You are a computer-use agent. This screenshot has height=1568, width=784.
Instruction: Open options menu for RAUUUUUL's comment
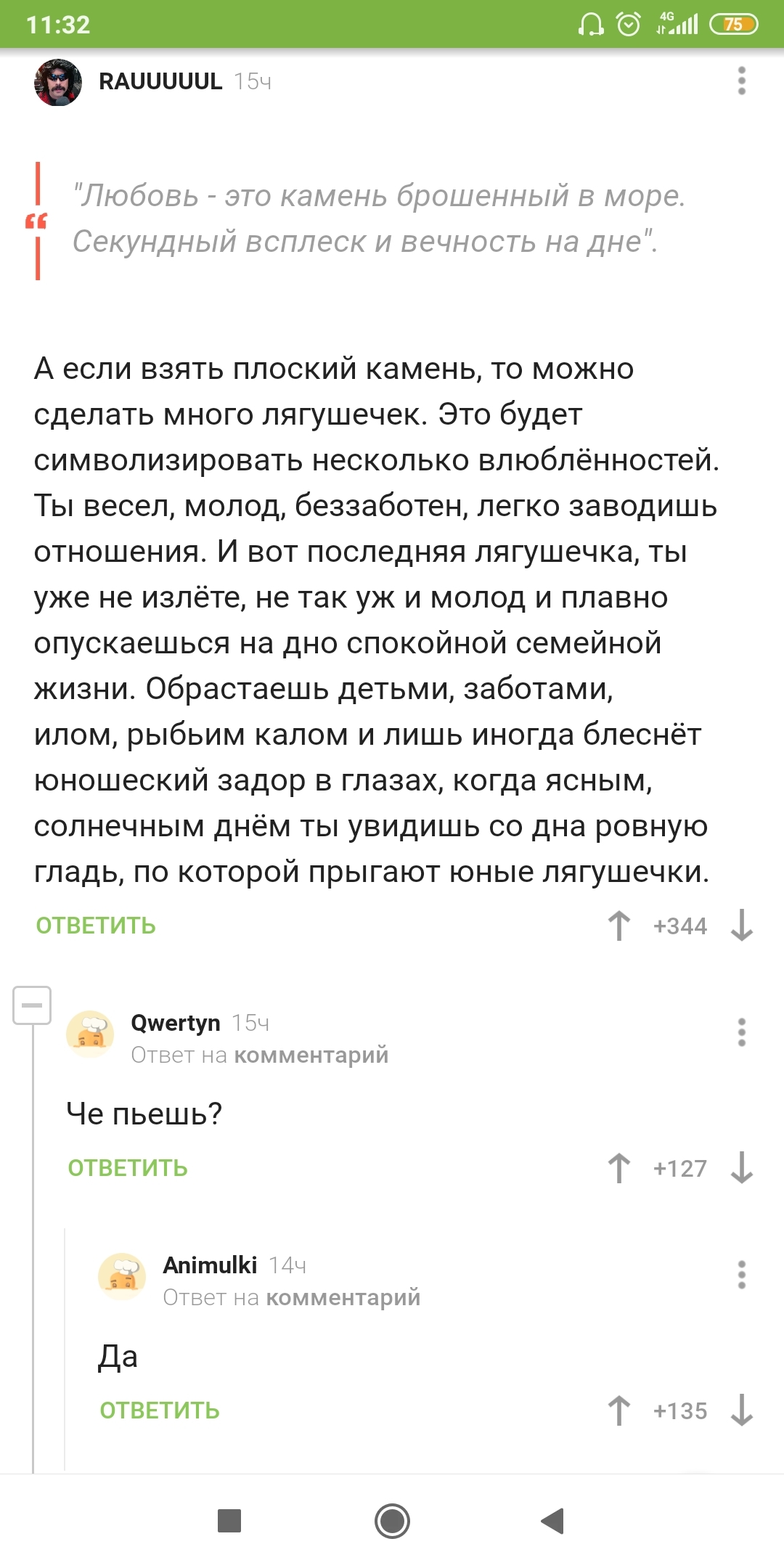[741, 81]
